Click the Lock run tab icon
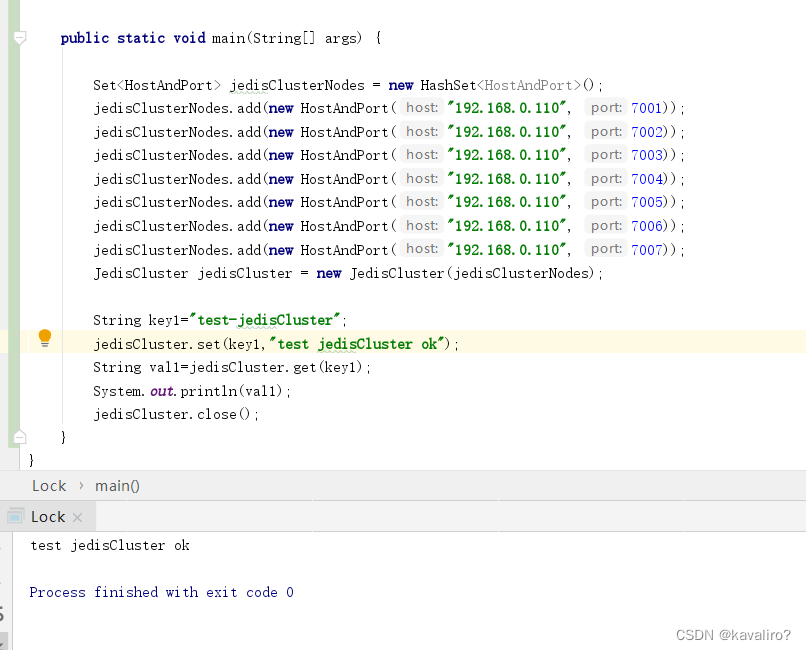Image resolution: width=806 pixels, height=650 pixels. click(x=15, y=516)
